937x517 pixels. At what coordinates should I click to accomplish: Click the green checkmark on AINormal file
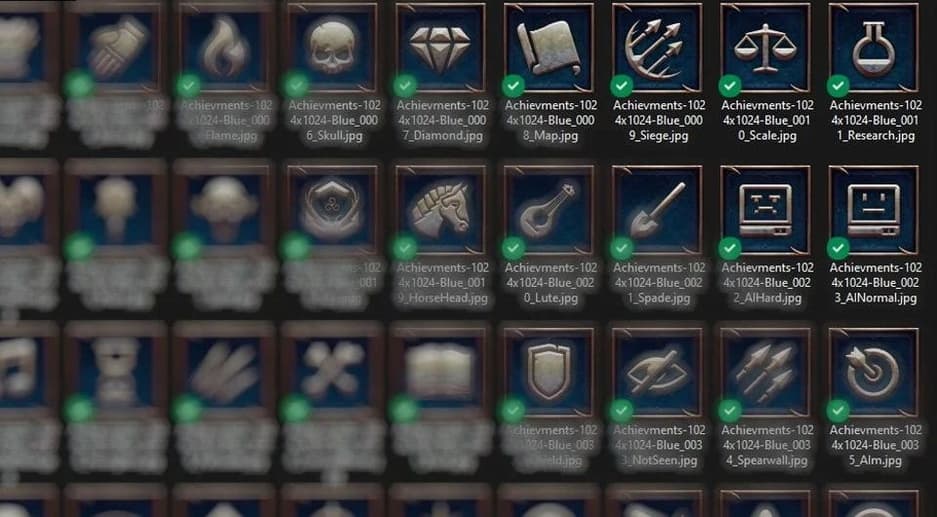tap(838, 249)
